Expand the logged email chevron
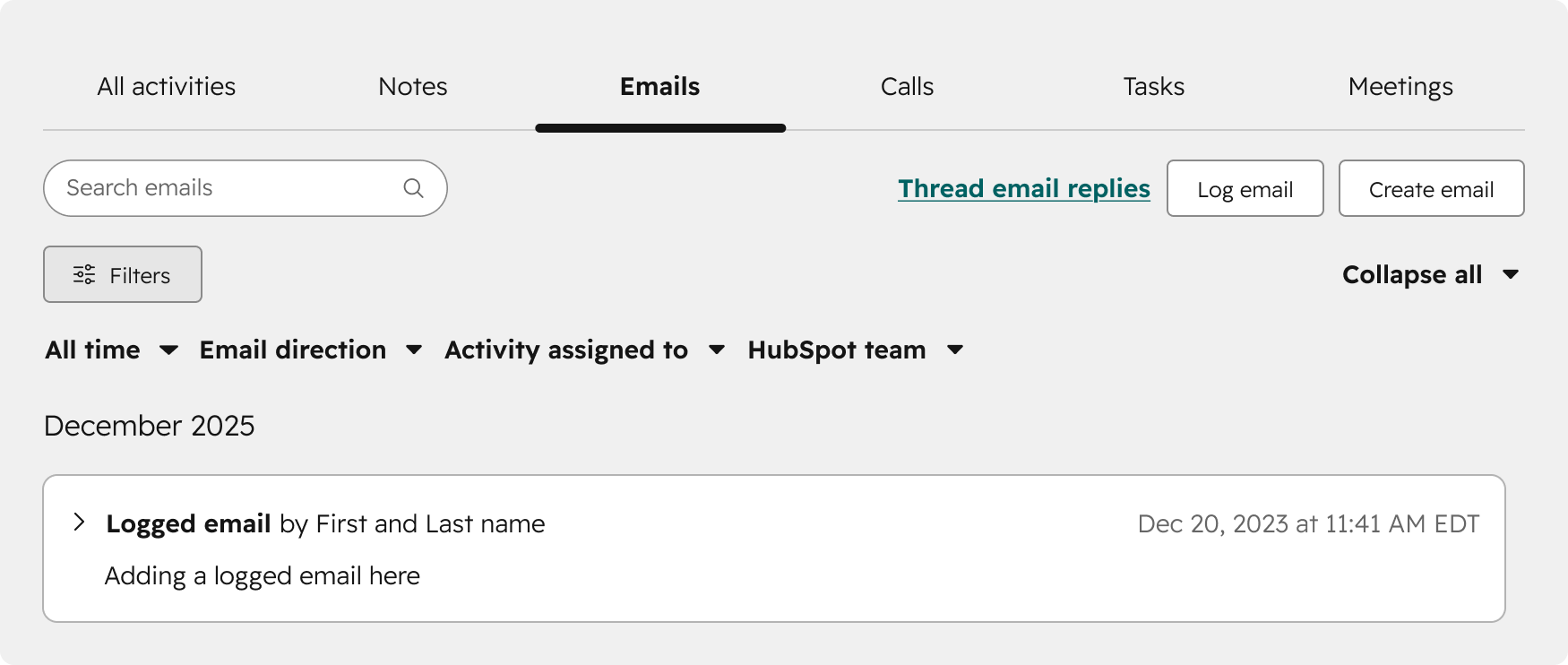This screenshot has width=1568, height=665. click(x=80, y=522)
